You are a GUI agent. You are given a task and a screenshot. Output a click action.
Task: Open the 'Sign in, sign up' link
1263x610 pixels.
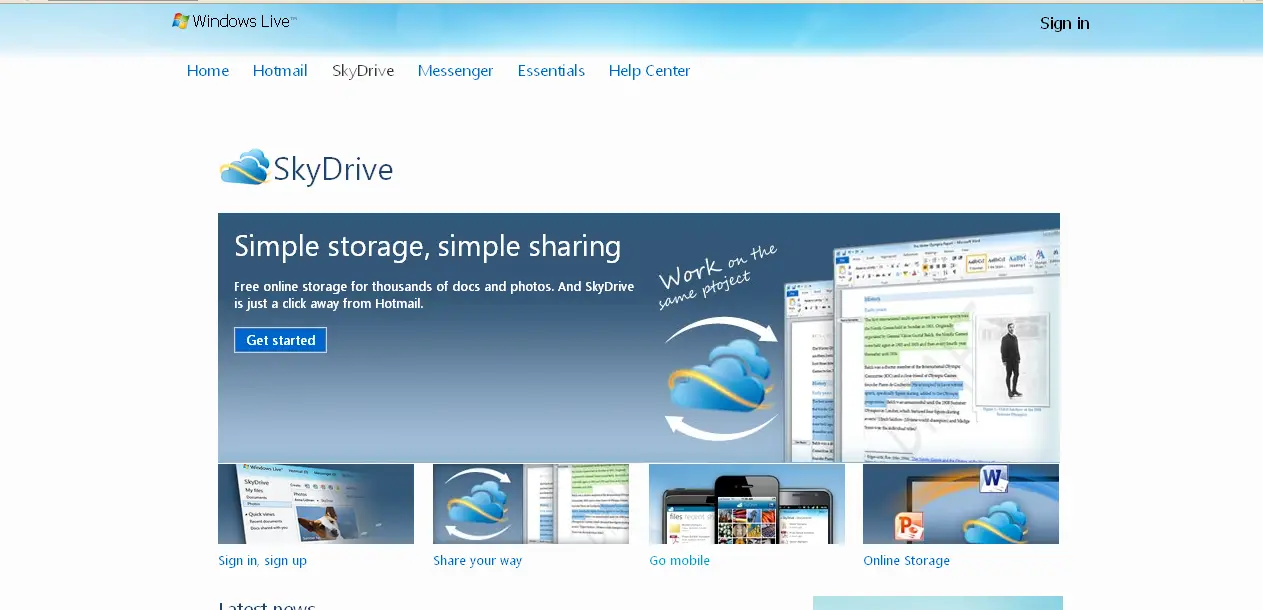(263, 561)
